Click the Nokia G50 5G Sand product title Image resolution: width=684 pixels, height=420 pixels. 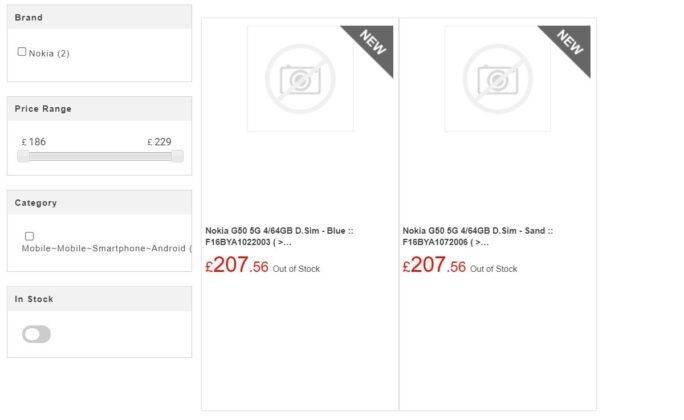click(477, 236)
